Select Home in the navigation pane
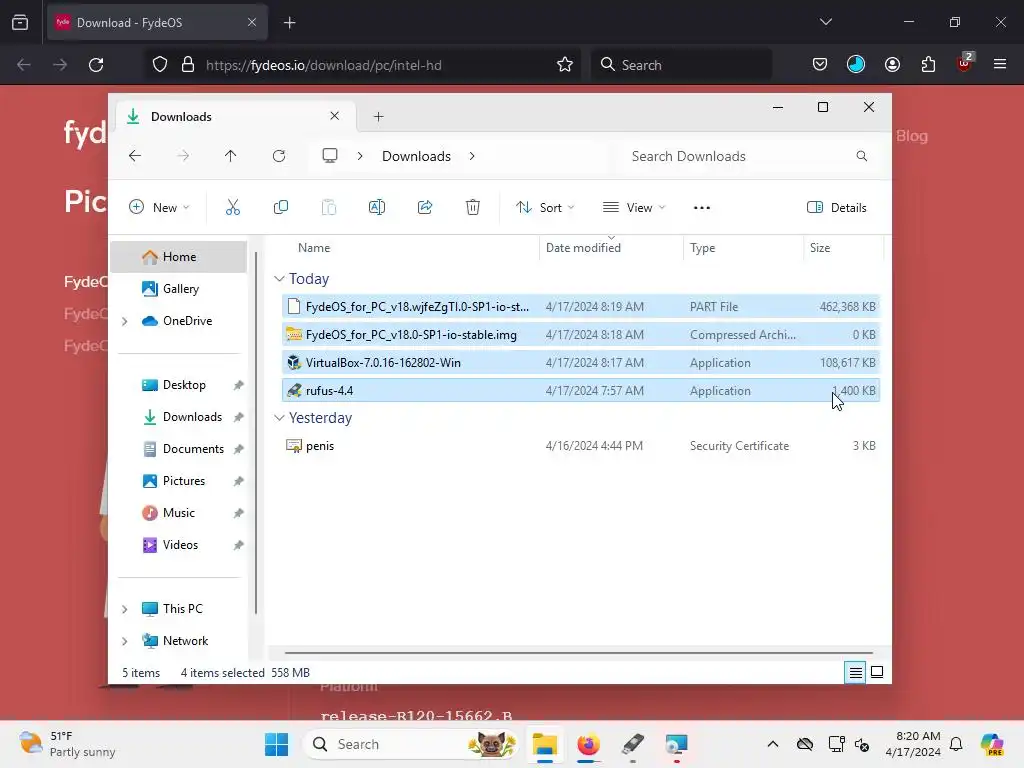1024x768 pixels. coord(178,257)
